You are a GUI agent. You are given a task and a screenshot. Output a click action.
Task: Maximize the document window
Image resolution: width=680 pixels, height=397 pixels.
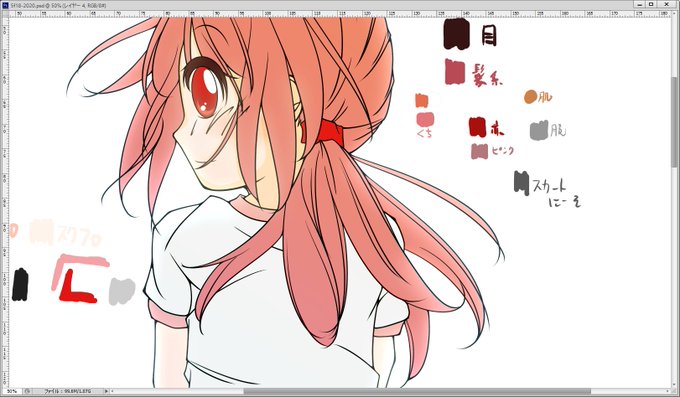point(651,4)
